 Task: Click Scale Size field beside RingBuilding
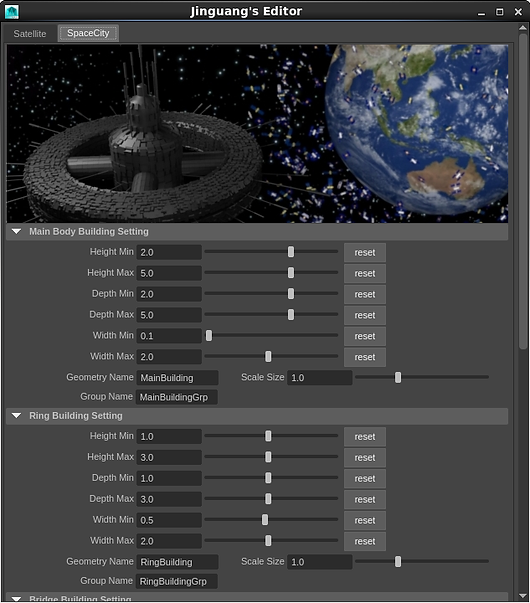click(x=320, y=562)
